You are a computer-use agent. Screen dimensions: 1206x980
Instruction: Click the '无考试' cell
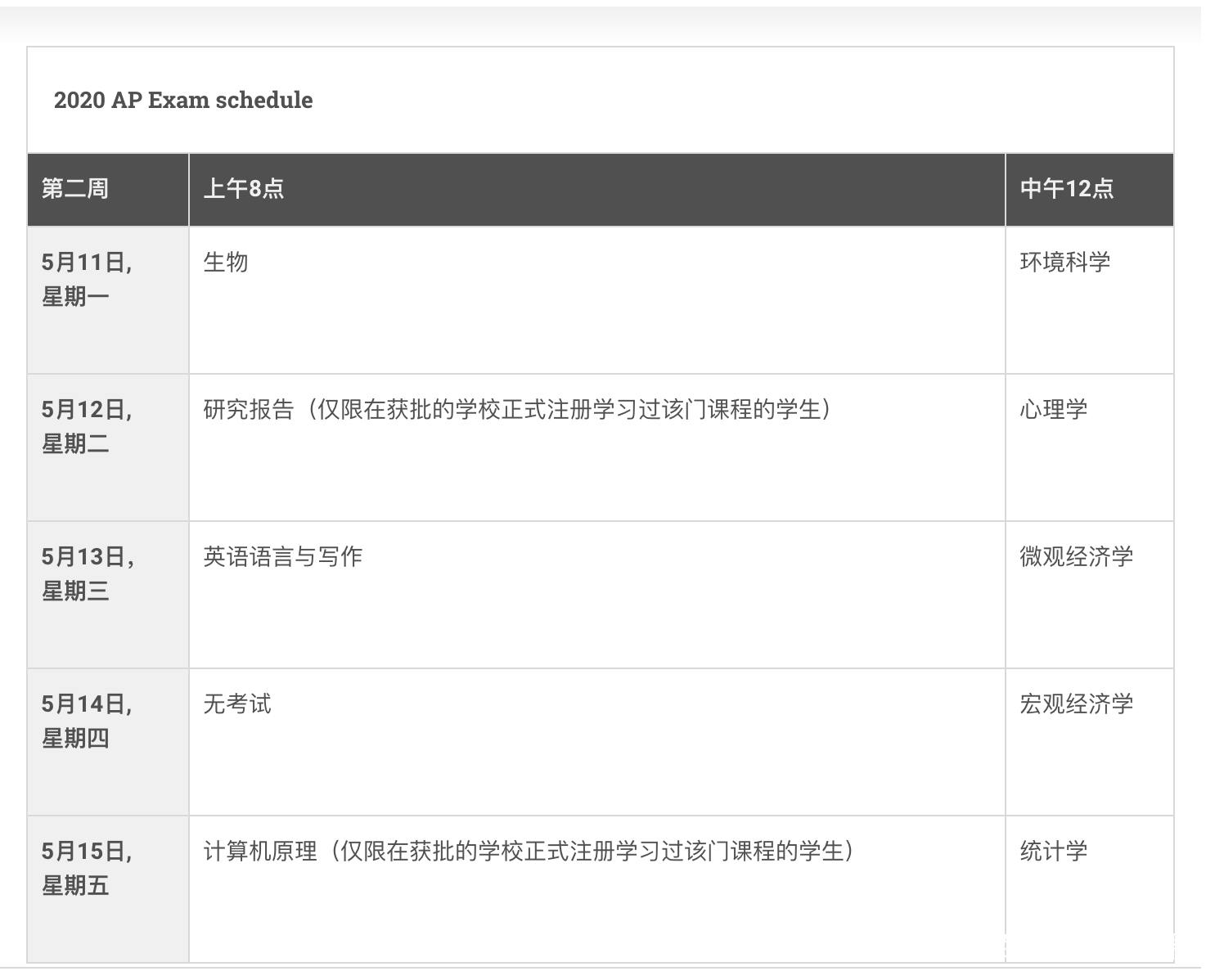(237, 704)
